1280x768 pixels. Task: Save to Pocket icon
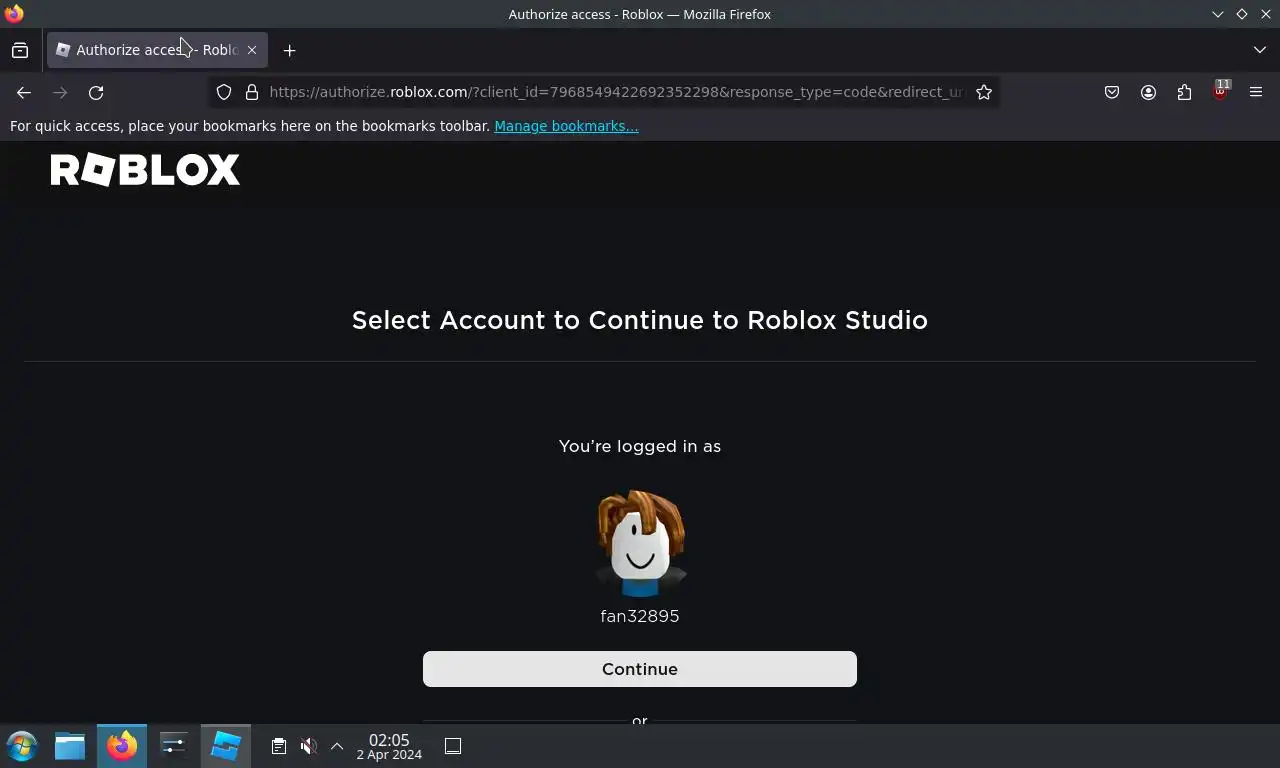1112,92
